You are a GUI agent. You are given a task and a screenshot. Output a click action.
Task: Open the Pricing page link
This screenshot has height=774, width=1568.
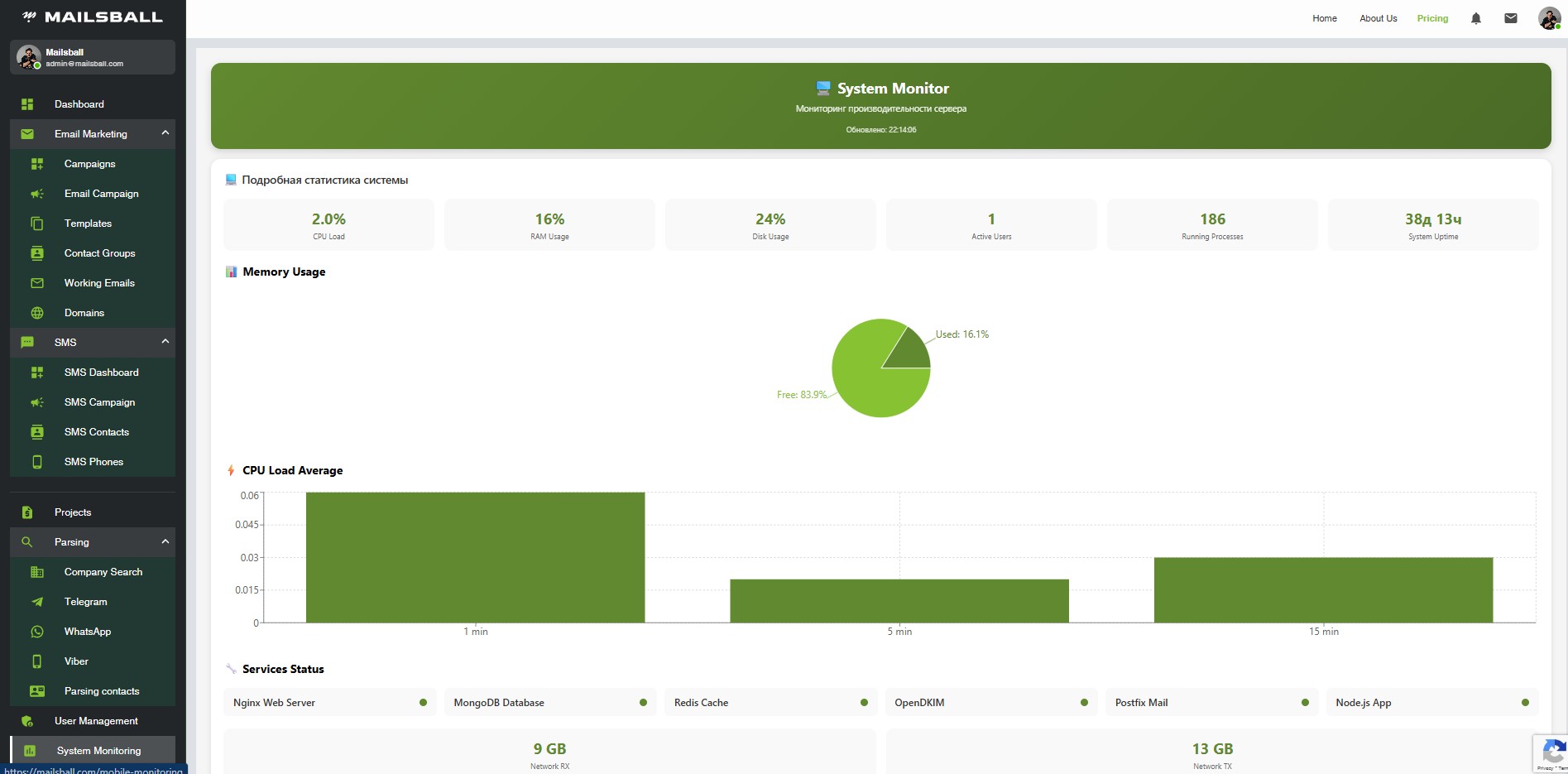pos(1432,18)
